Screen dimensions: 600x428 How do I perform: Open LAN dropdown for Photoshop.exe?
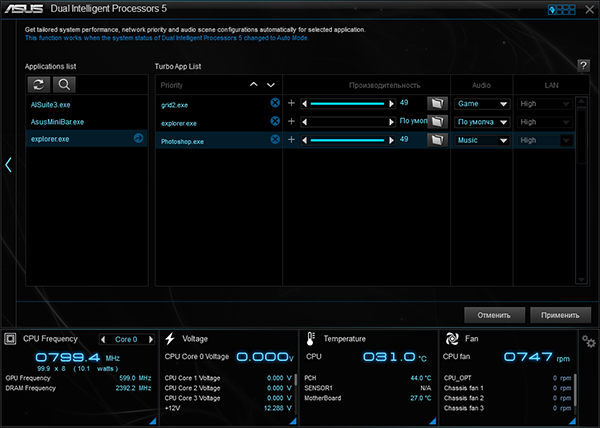pos(544,140)
